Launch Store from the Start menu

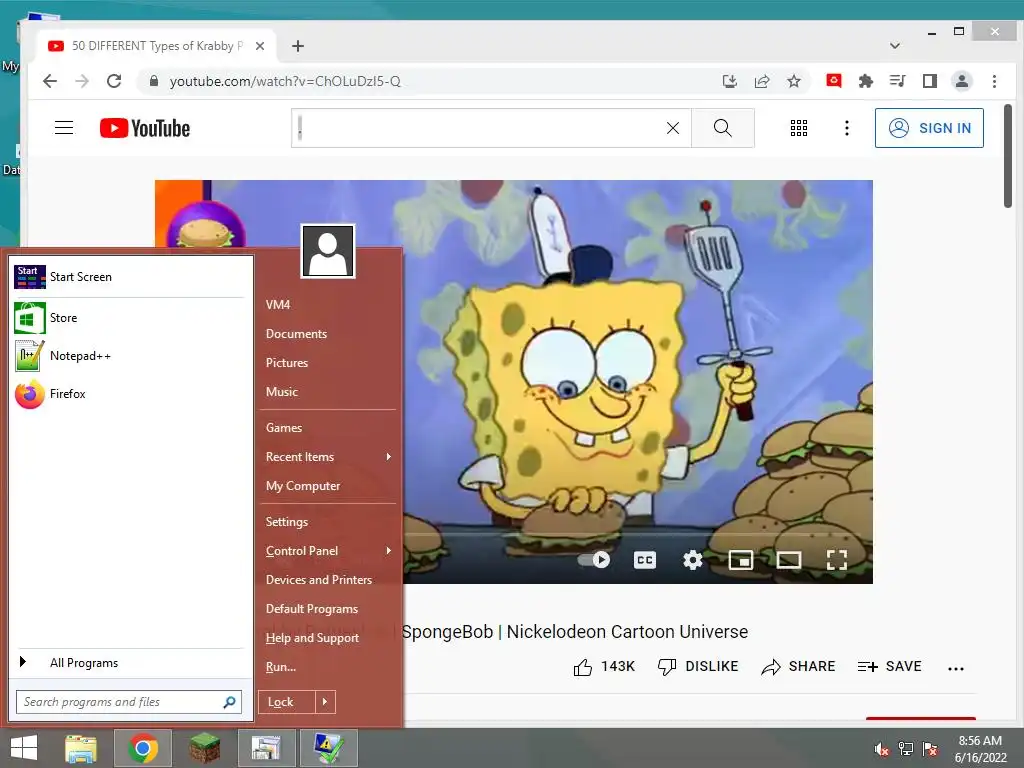129,318
